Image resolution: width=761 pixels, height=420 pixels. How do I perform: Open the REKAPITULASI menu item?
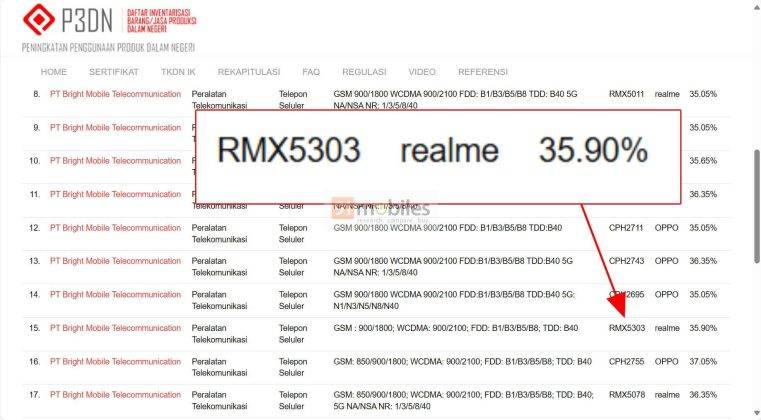click(x=248, y=72)
